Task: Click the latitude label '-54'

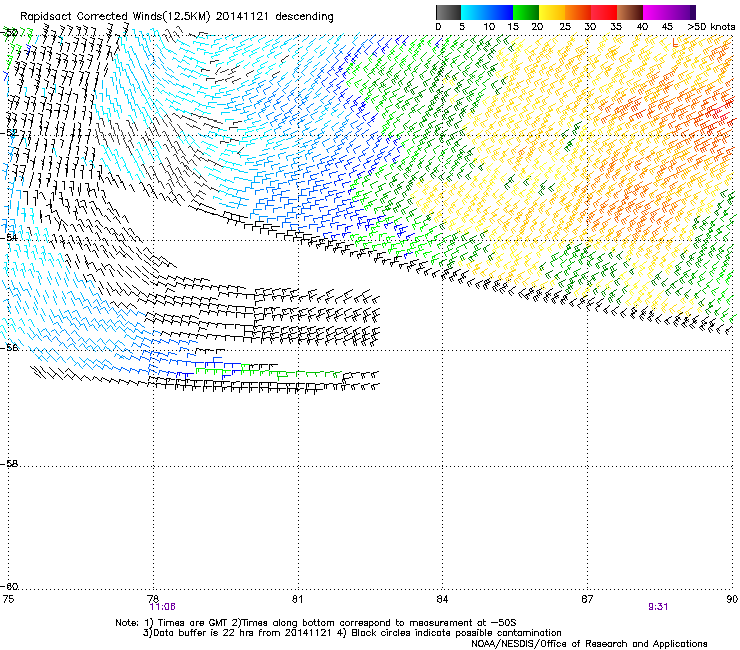Action: pyautogui.click(x=9, y=237)
